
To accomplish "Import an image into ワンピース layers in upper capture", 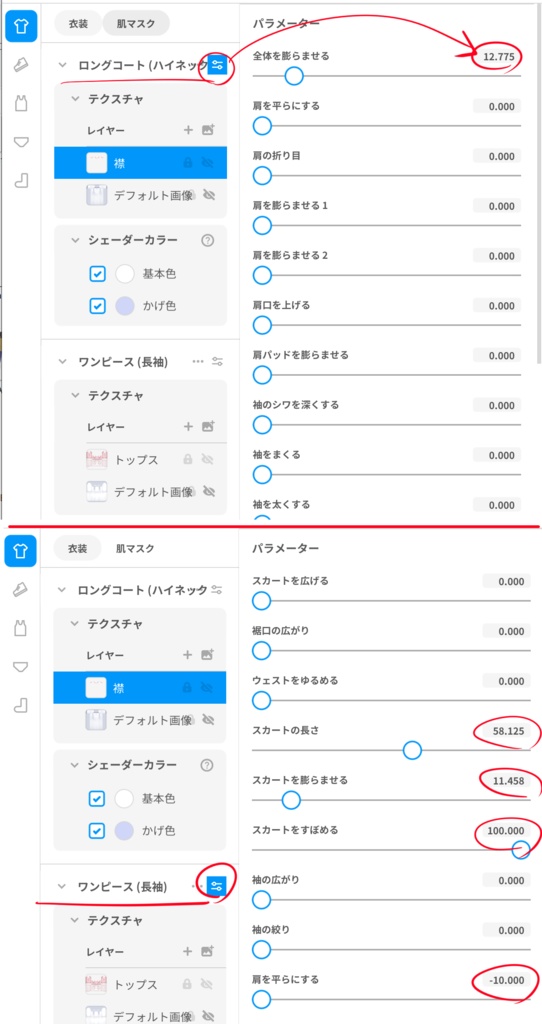I will 208,426.
